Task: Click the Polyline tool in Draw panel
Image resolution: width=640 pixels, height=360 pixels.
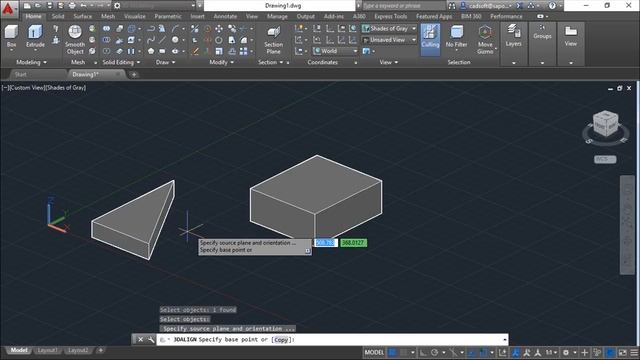Action: pyautogui.click(x=151, y=29)
